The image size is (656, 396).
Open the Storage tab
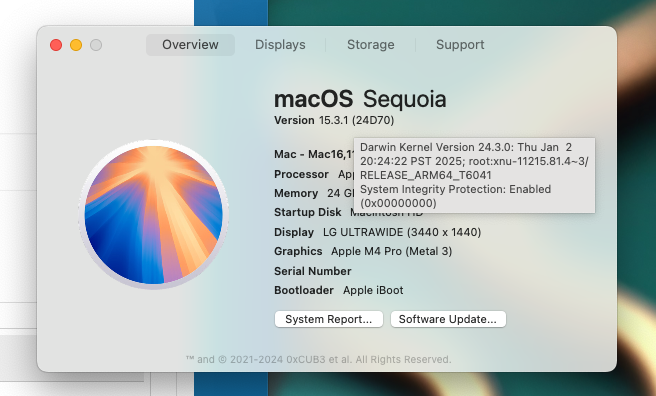pyautogui.click(x=371, y=45)
